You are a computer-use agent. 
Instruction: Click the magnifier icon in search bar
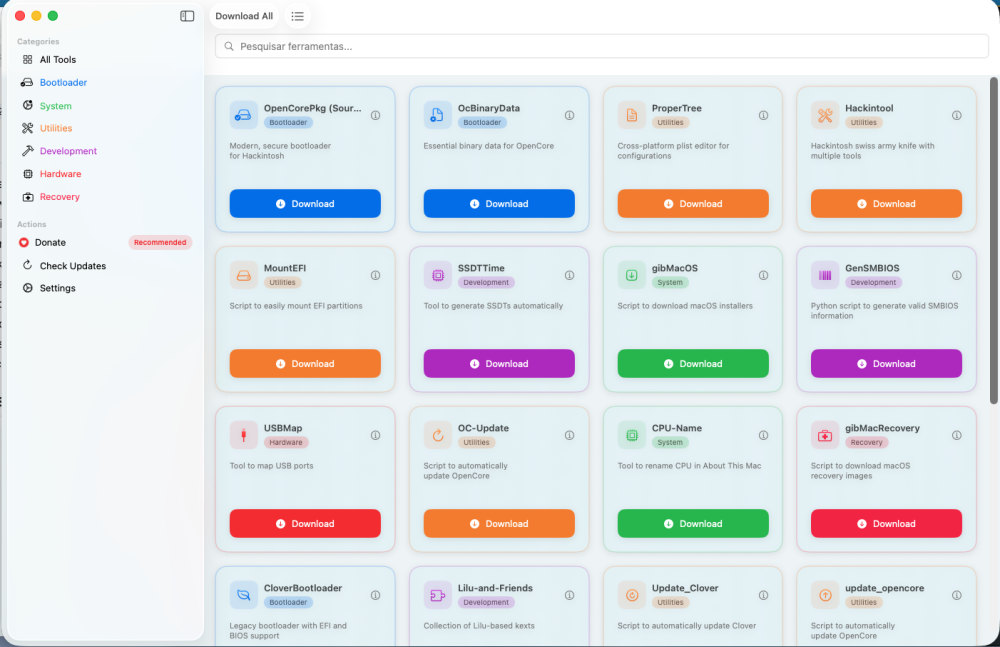click(x=229, y=47)
